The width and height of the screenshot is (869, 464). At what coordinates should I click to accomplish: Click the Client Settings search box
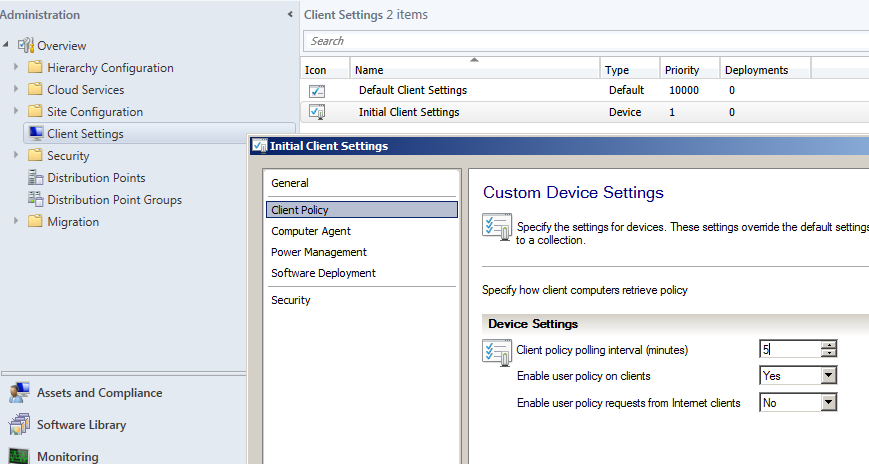pyautogui.click(x=586, y=41)
